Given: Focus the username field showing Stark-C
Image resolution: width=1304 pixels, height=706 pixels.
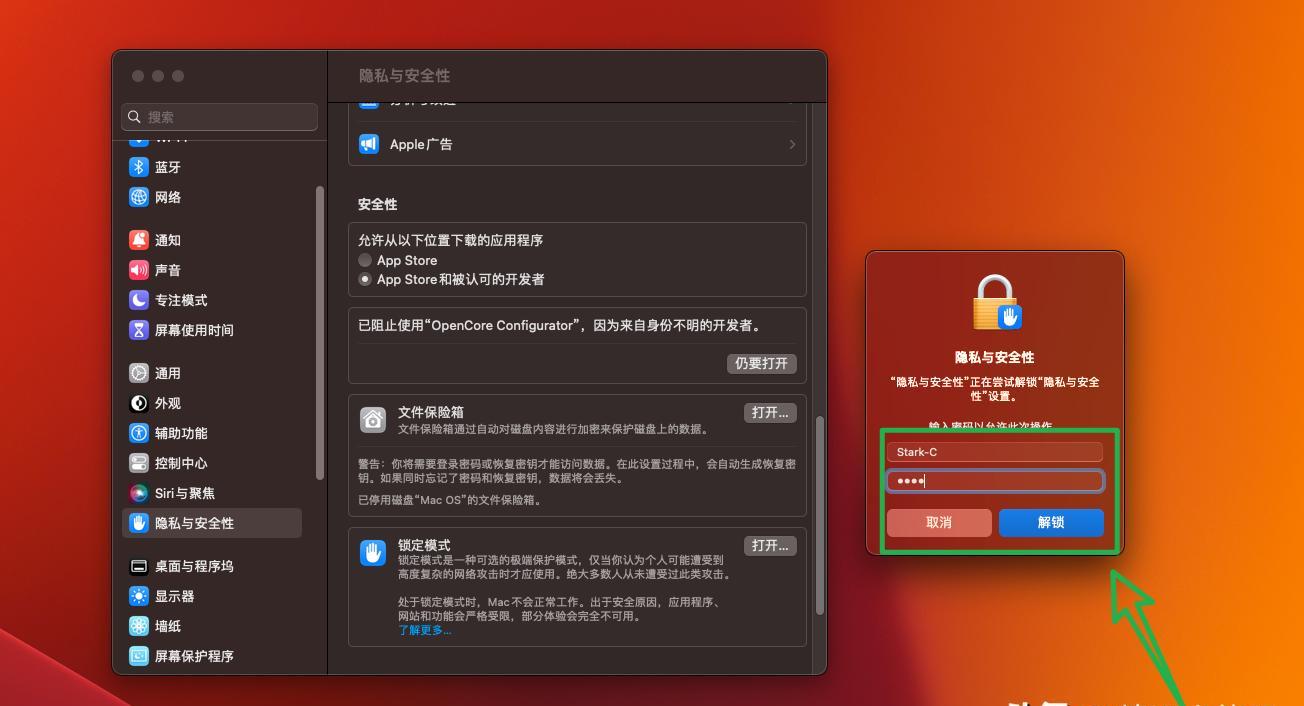Looking at the screenshot, I should [995, 452].
